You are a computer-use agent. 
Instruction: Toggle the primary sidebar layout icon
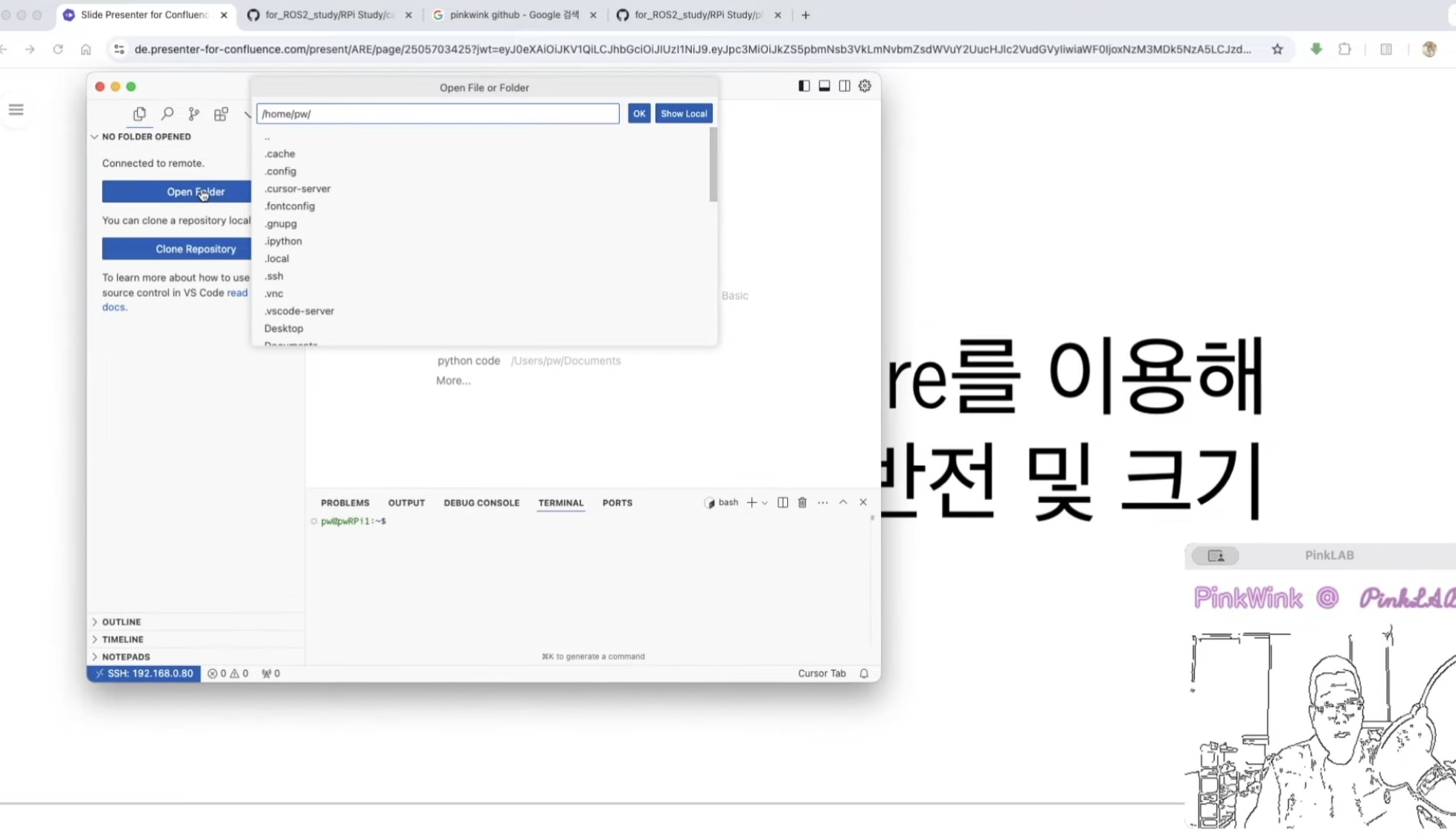pos(804,86)
